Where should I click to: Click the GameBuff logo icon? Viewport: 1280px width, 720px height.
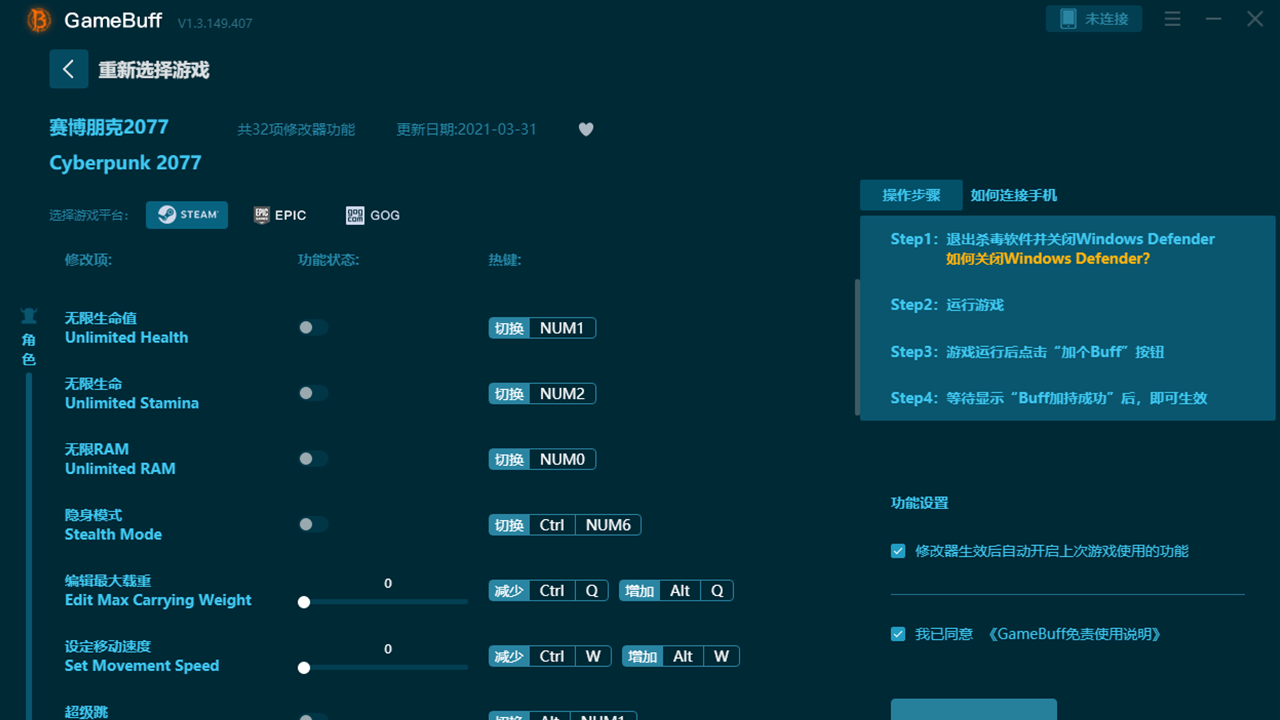tap(39, 20)
